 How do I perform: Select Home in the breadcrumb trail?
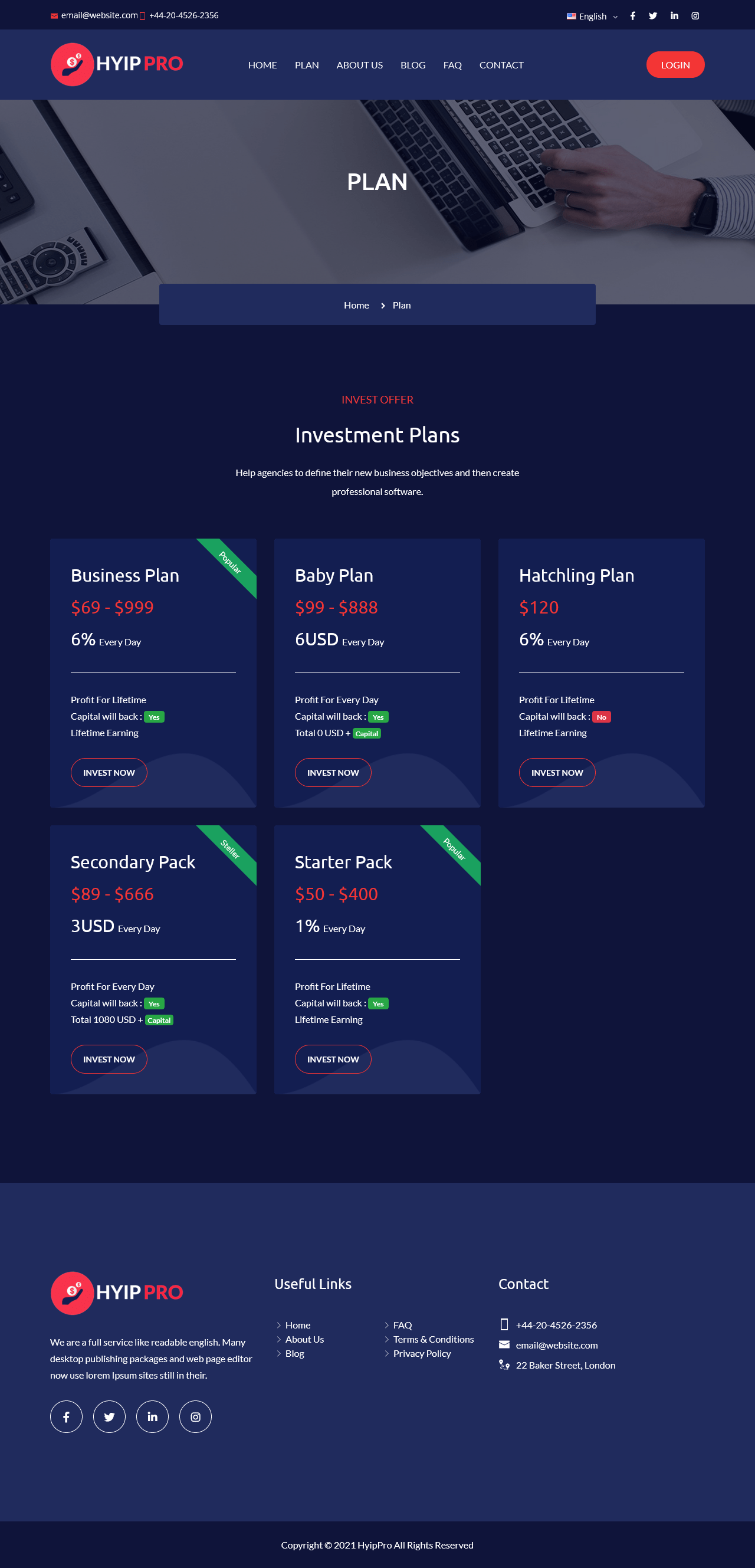356,305
